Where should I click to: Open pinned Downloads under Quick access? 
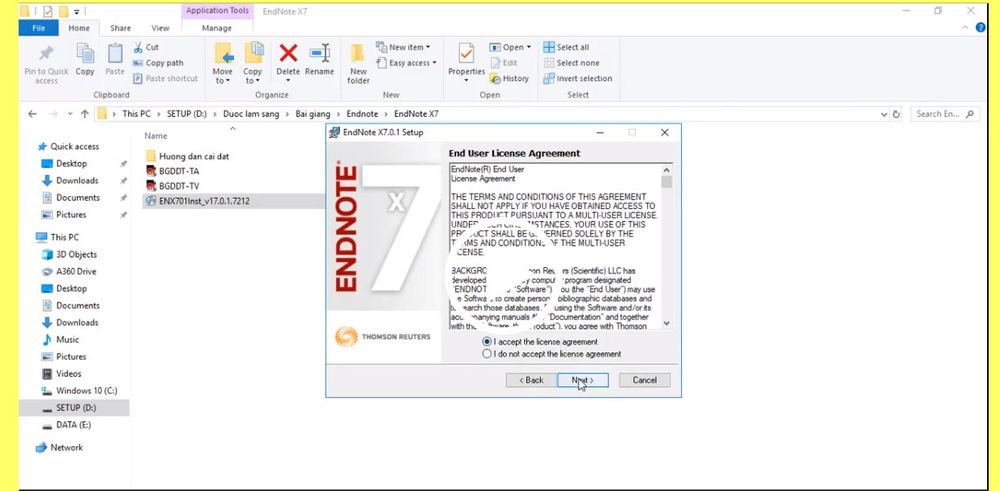pyautogui.click(x=77, y=180)
